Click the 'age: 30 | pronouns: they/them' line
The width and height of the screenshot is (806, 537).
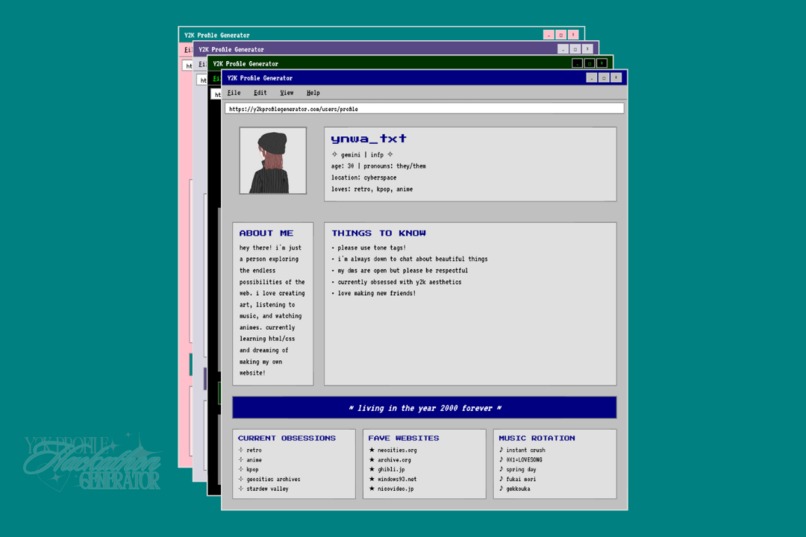pos(378,166)
